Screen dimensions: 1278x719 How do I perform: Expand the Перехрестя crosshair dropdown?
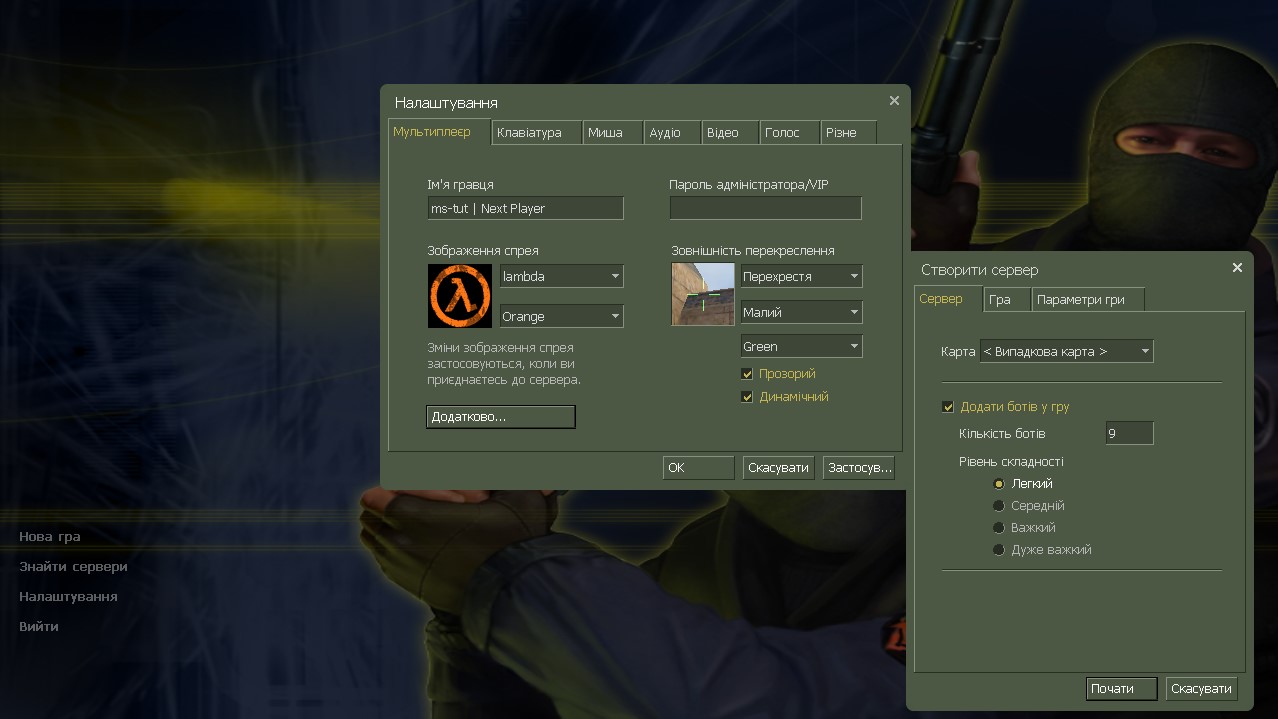[800, 276]
